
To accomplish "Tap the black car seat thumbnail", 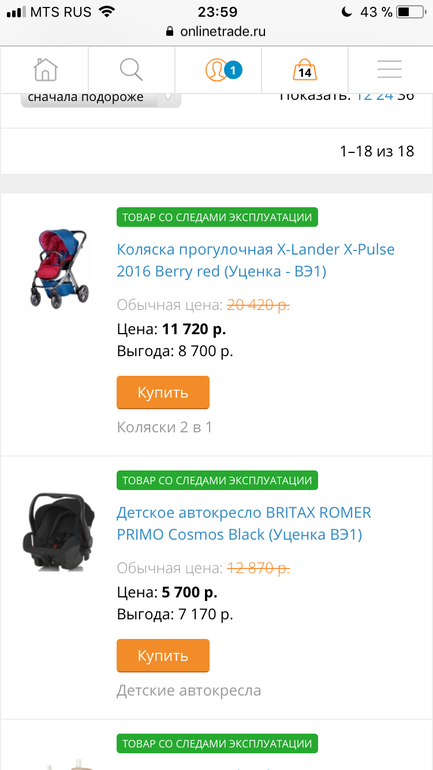I will [x=58, y=532].
